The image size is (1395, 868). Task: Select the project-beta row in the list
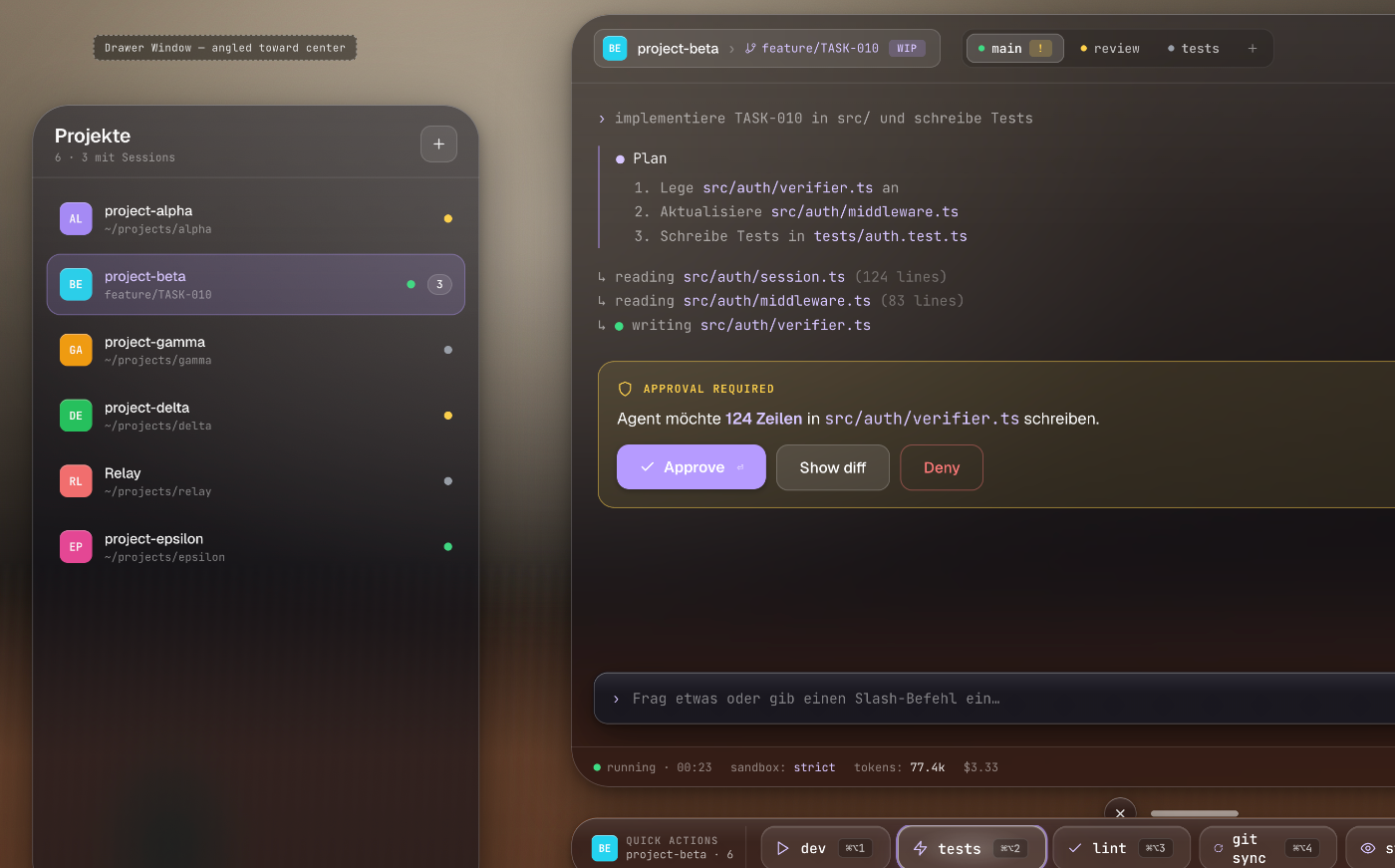tap(256, 285)
